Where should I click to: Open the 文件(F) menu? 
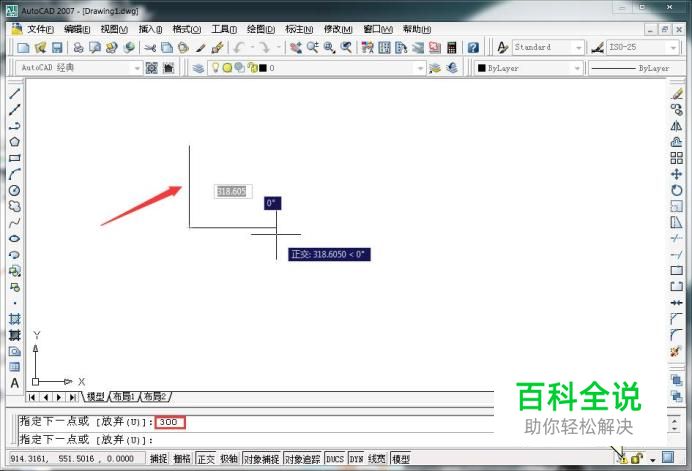[x=40, y=29]
